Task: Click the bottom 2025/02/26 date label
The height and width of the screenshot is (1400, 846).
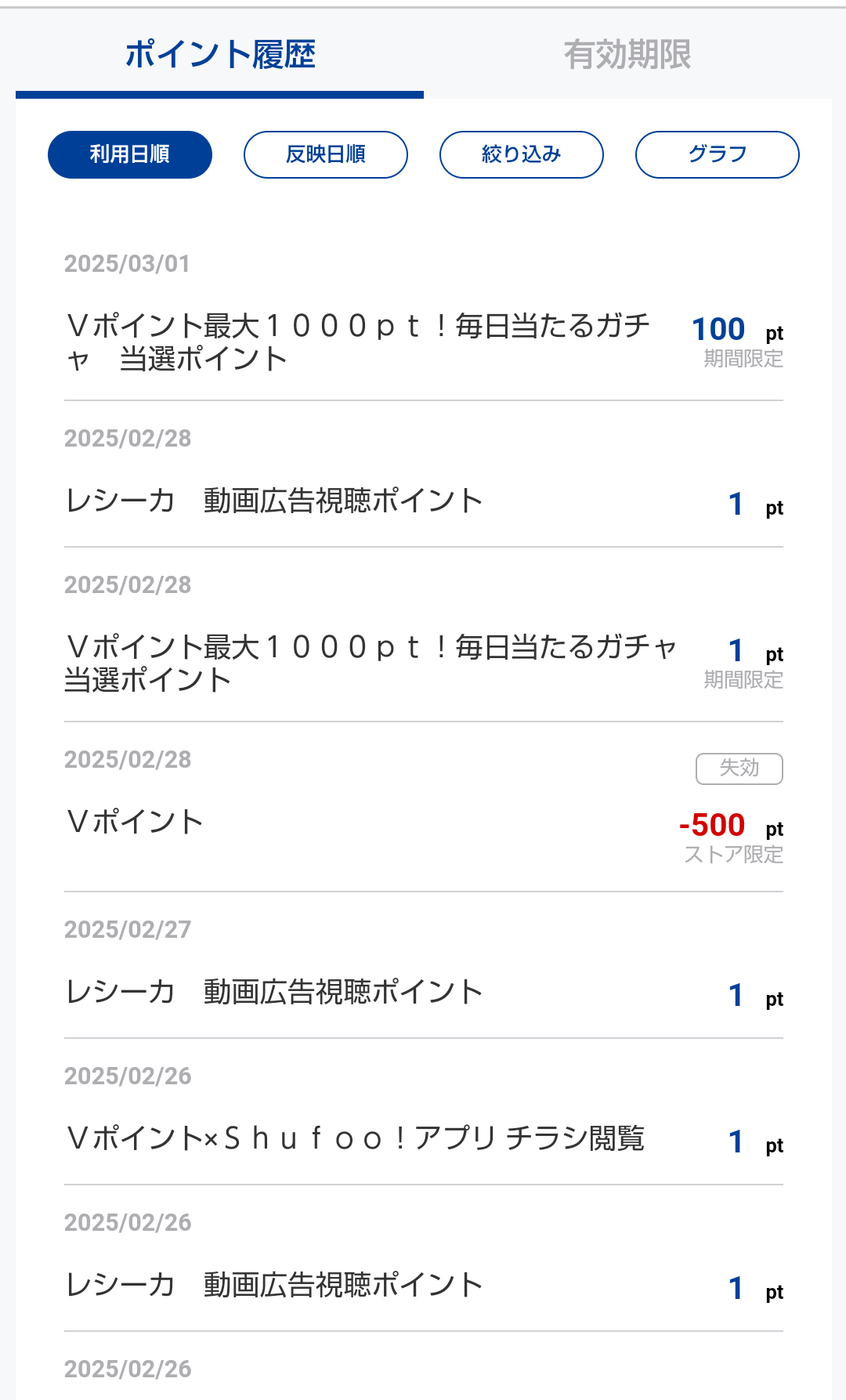Action: [x=128, y=1369]
